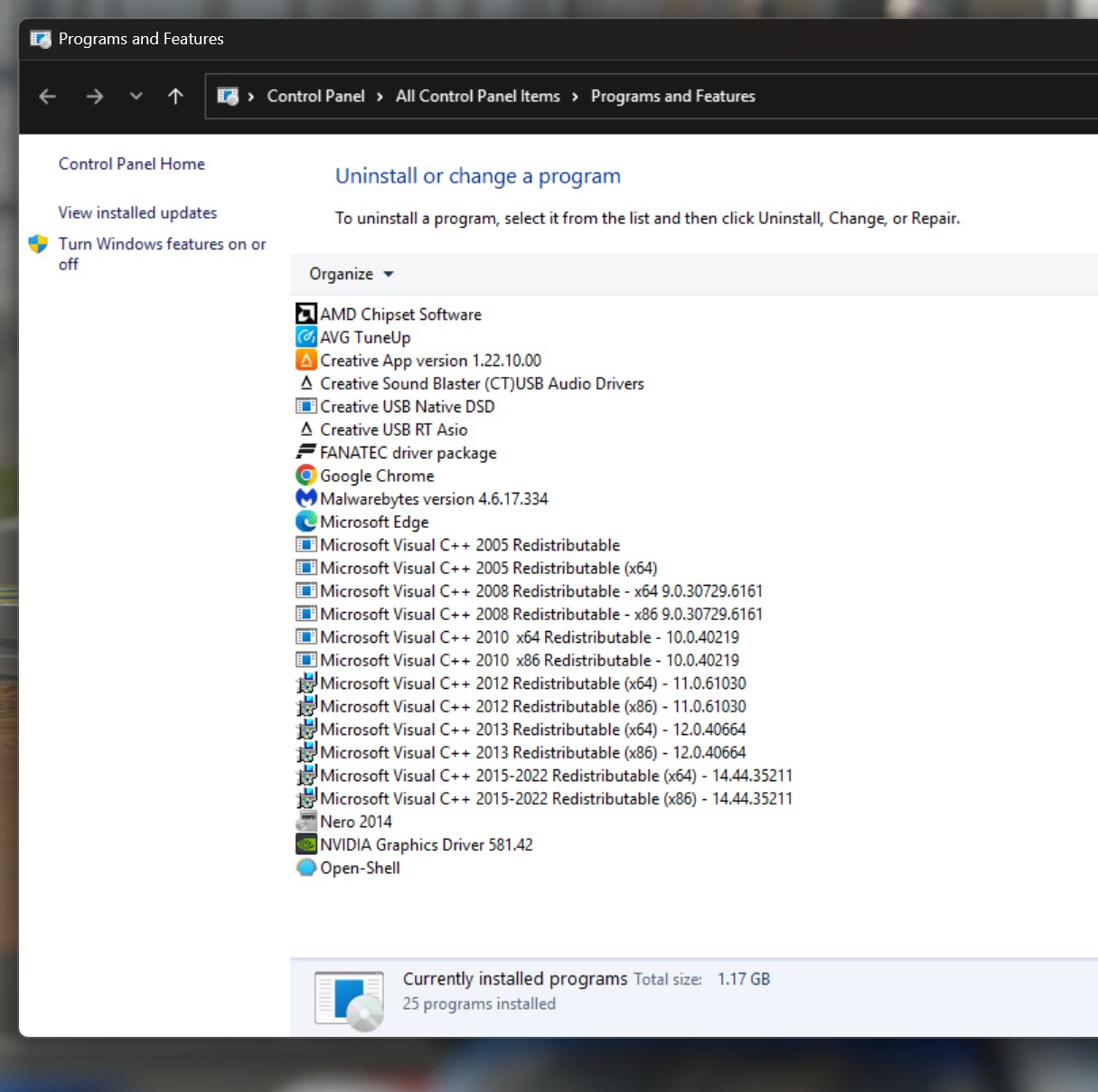Go forward with the right arrow button
Screen dimensions: 1098x1092
pos(95,96)
